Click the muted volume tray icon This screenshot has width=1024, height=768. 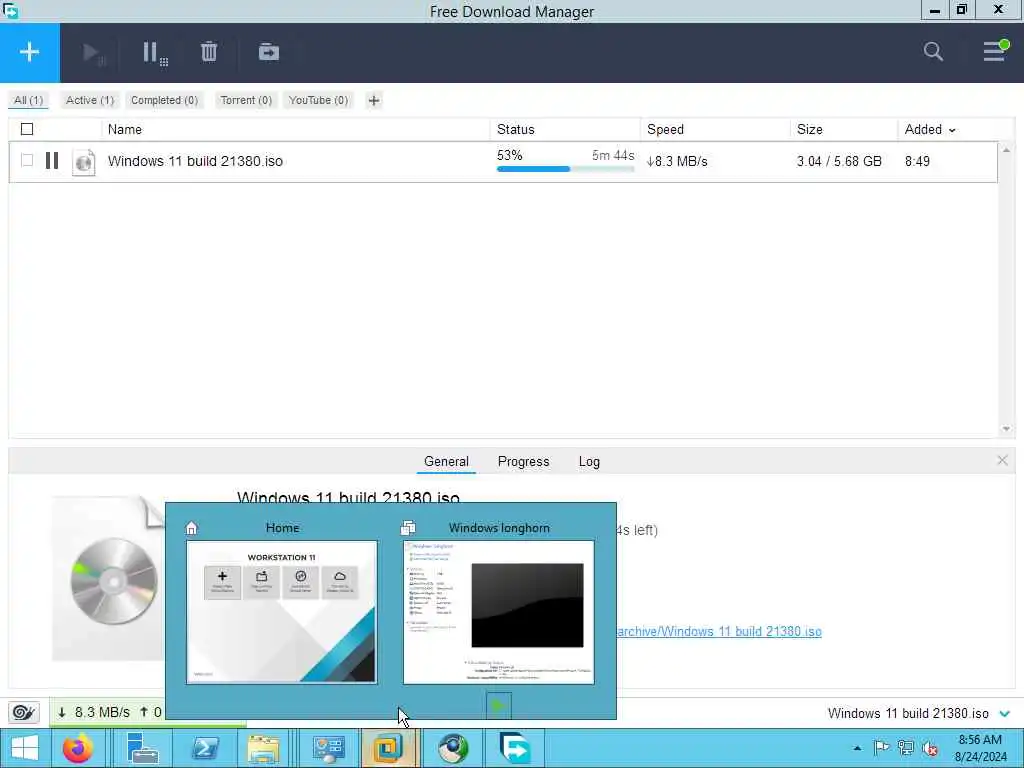pyautogui.click(x=930, y=748)
